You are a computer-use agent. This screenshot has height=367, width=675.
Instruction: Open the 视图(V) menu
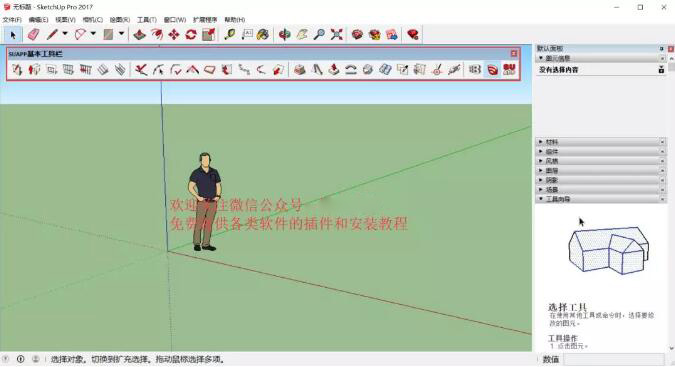coord(65,20)
